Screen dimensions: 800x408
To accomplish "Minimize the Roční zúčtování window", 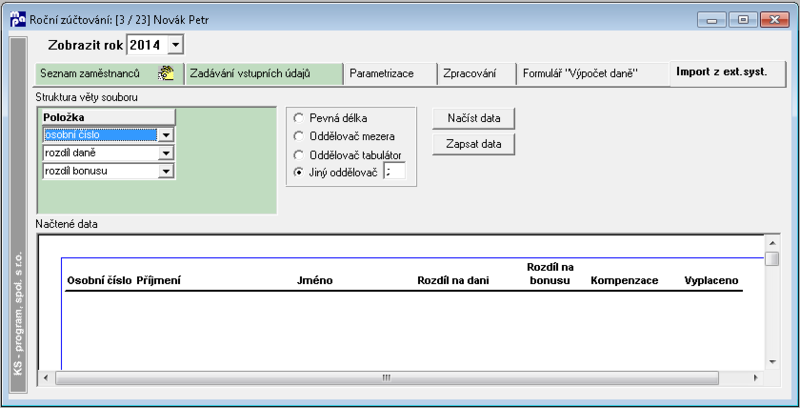I will (x=712, y=20).
